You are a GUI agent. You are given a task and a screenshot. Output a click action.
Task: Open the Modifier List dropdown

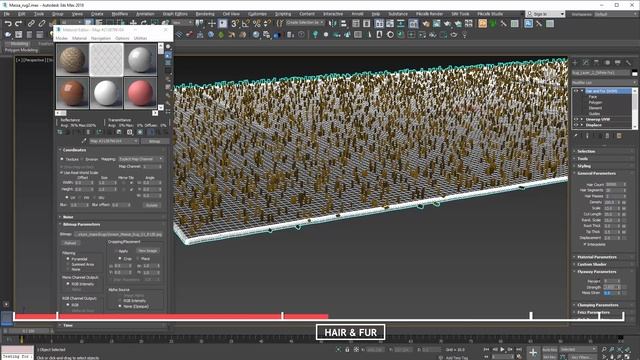click(x=604, y=82)
